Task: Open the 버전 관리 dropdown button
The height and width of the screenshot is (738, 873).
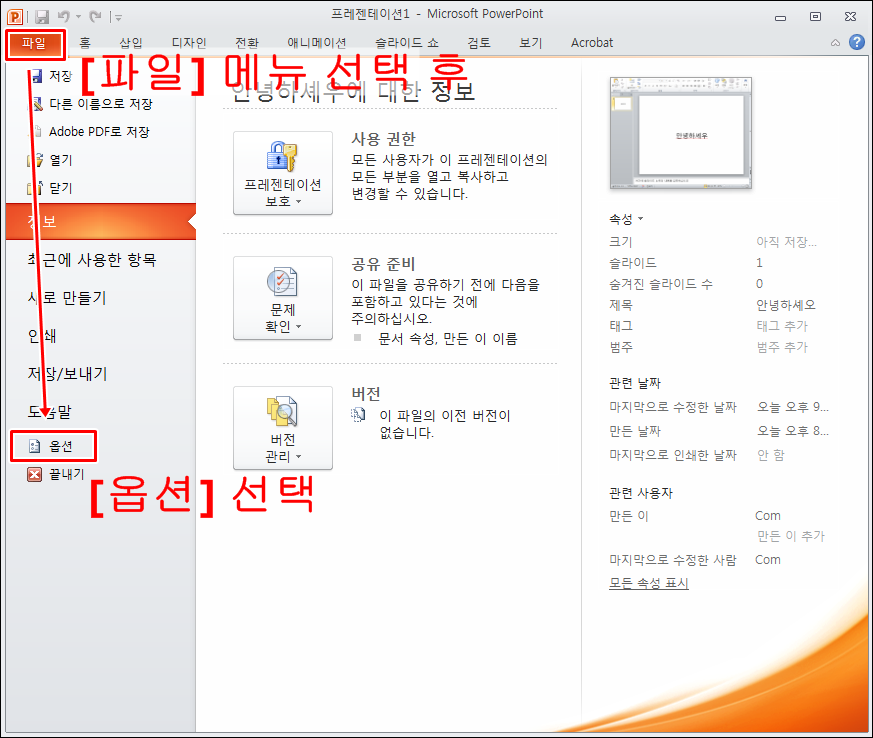Action: (x=283, y=428)
